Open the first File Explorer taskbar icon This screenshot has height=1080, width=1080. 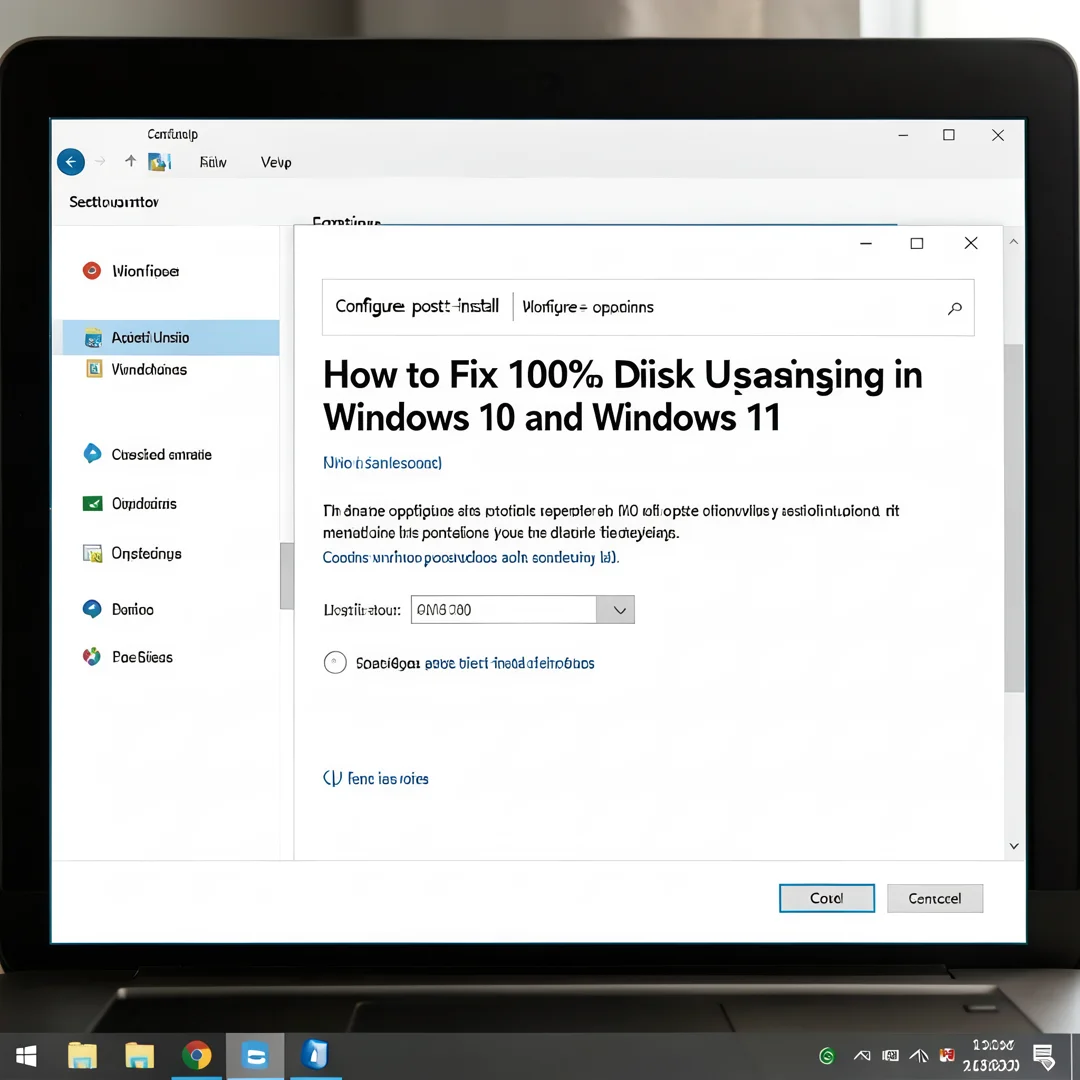(x=83, y=1055)
